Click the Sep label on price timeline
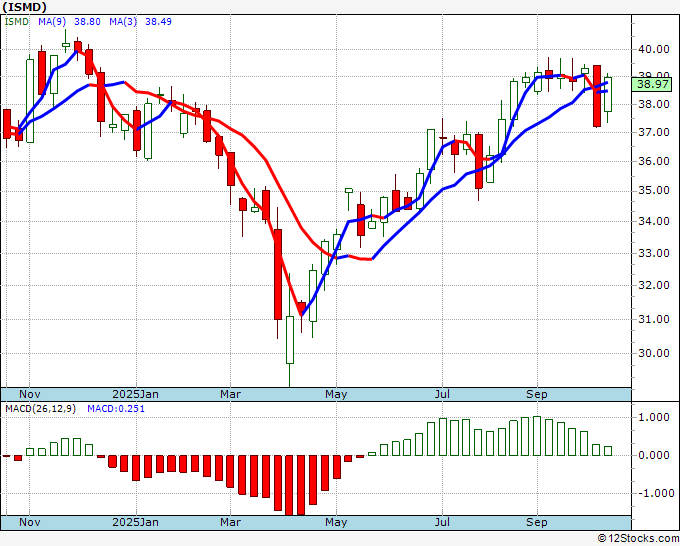The image size is (680, 546). tap(537, 394)
